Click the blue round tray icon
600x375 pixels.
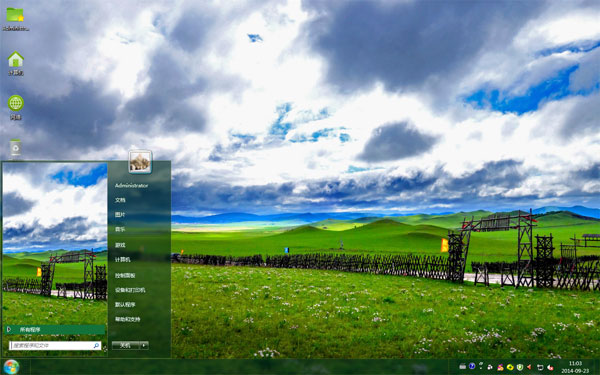click(x=472, y=366)
